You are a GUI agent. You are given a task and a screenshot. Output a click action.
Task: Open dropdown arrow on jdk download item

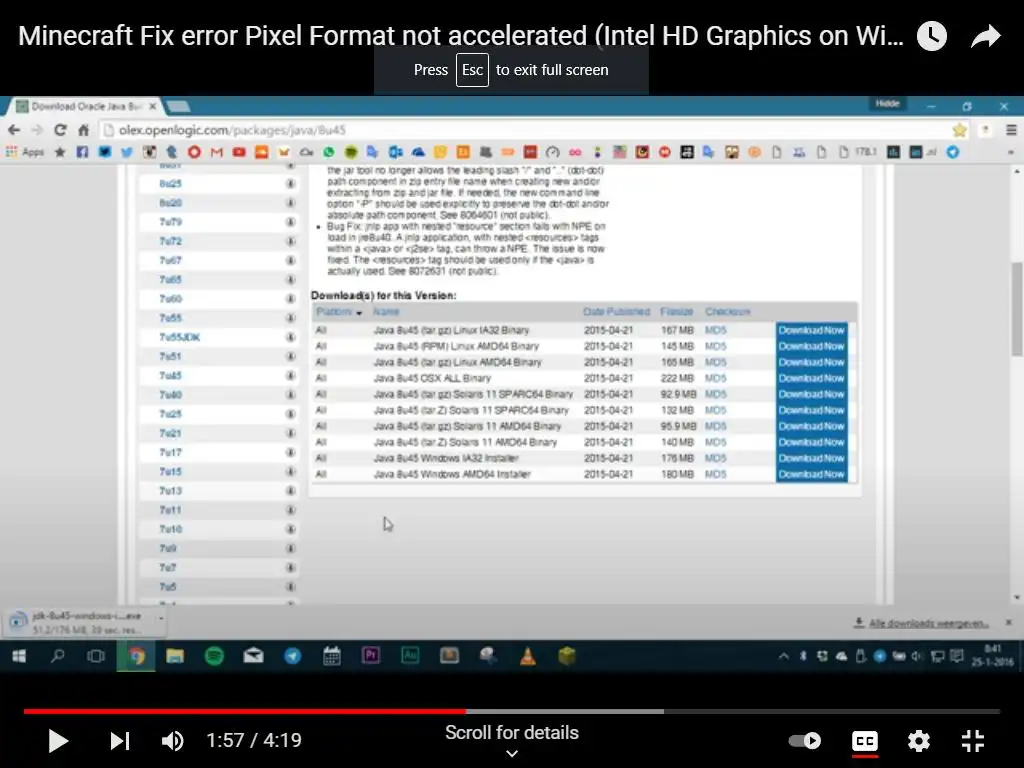point(161,617)
